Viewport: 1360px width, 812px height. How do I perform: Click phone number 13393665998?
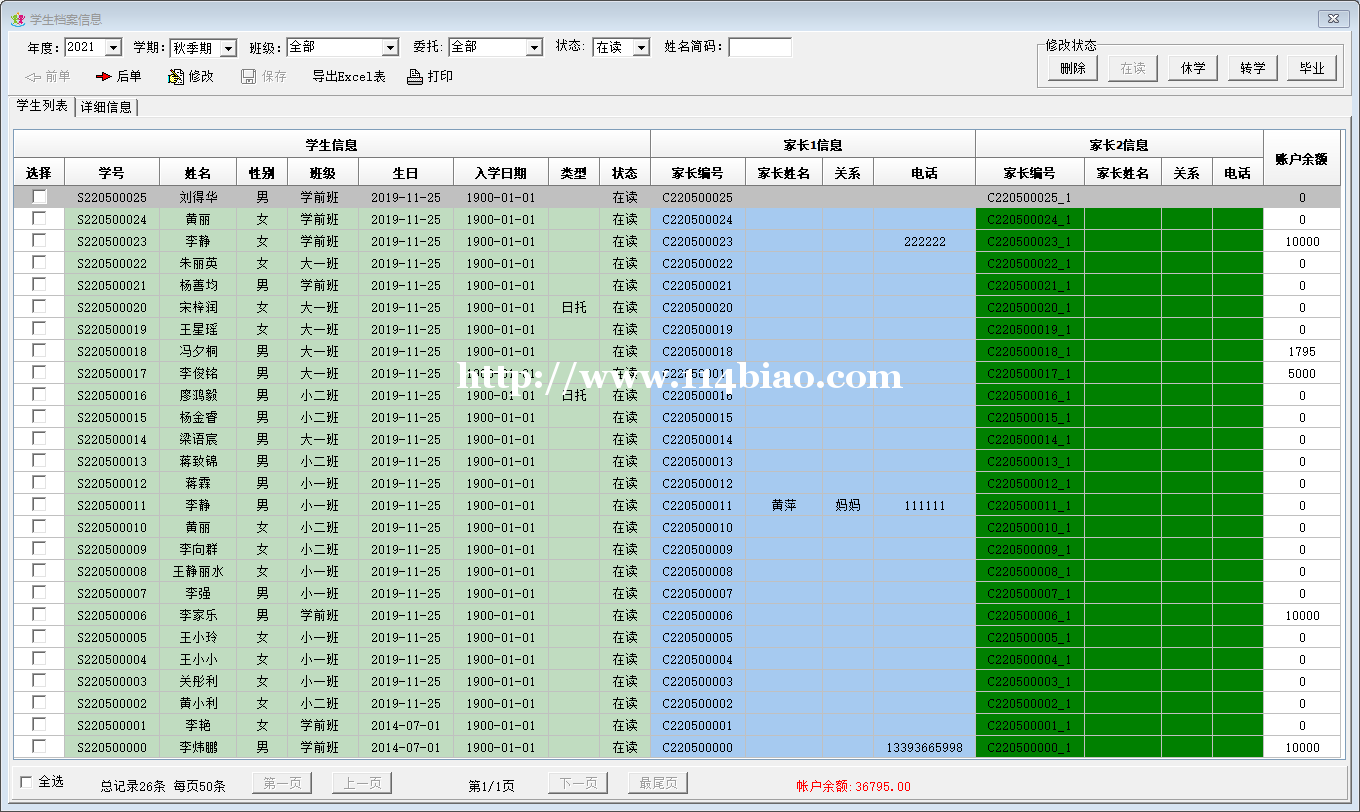pos(925,747)
